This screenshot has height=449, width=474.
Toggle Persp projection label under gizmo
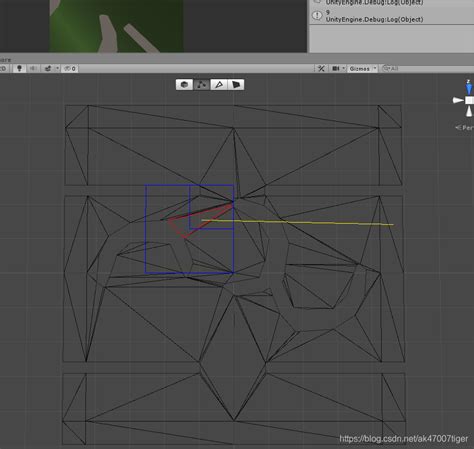(x=465, y=128)
